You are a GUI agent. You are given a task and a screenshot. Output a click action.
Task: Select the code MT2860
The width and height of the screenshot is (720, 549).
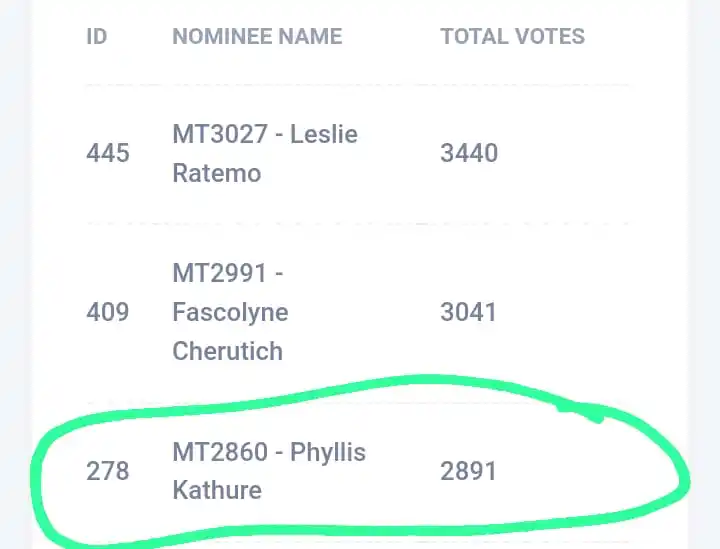tap(220, 452)
